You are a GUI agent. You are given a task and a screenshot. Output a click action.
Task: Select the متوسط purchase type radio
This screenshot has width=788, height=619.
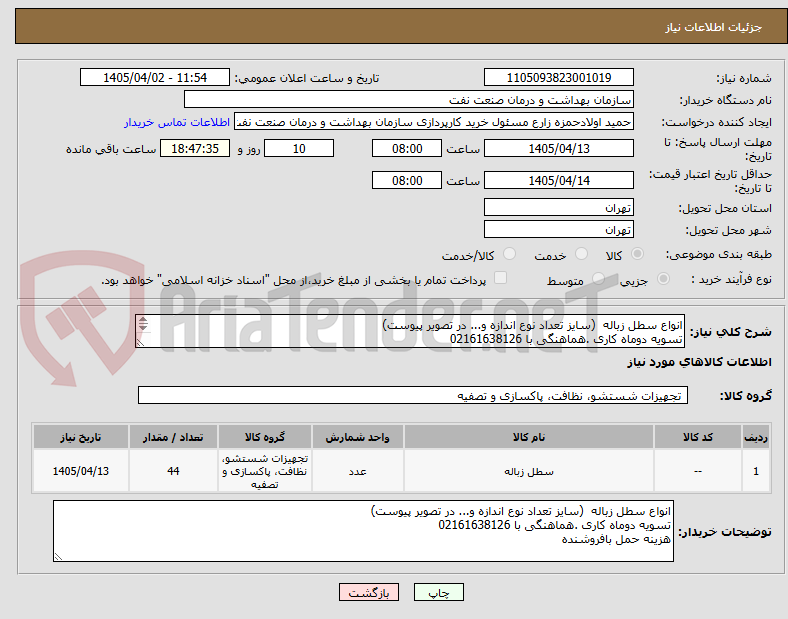(598, 278)
